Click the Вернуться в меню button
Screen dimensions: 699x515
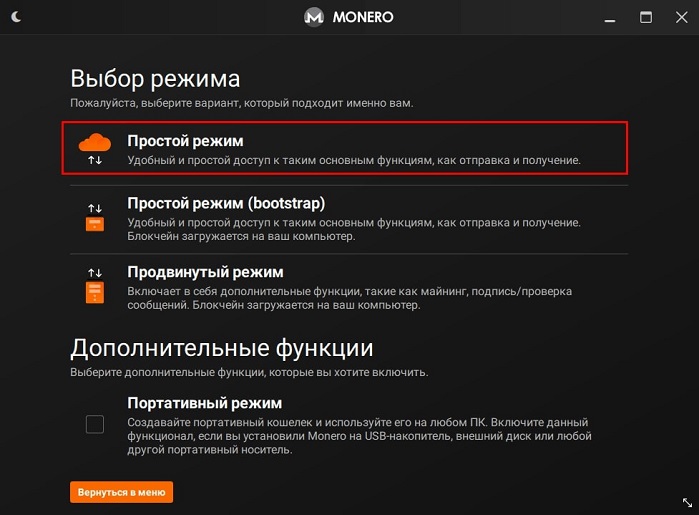(121, 492)
